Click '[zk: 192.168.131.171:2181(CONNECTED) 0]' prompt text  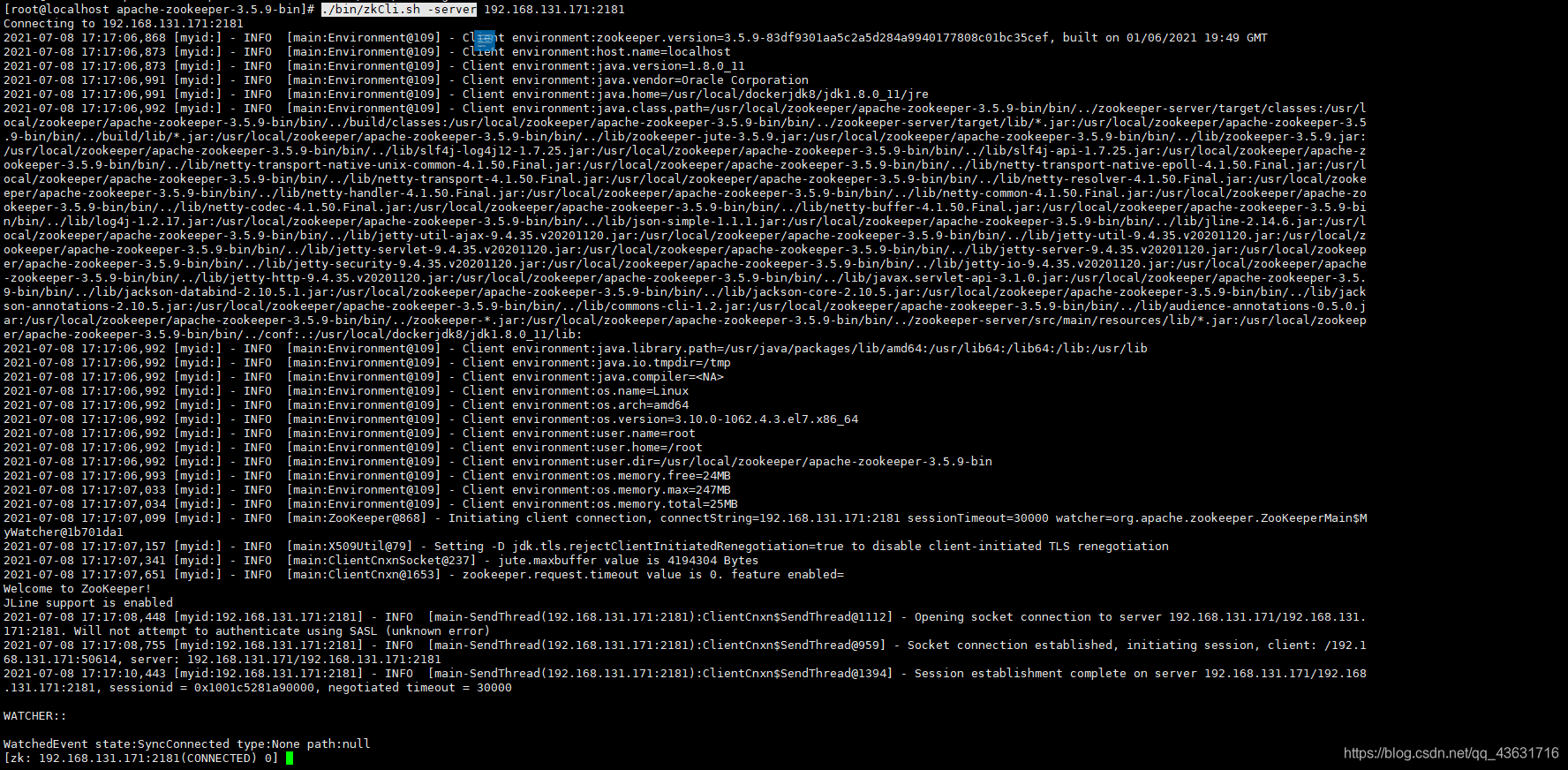coord(141,759)
